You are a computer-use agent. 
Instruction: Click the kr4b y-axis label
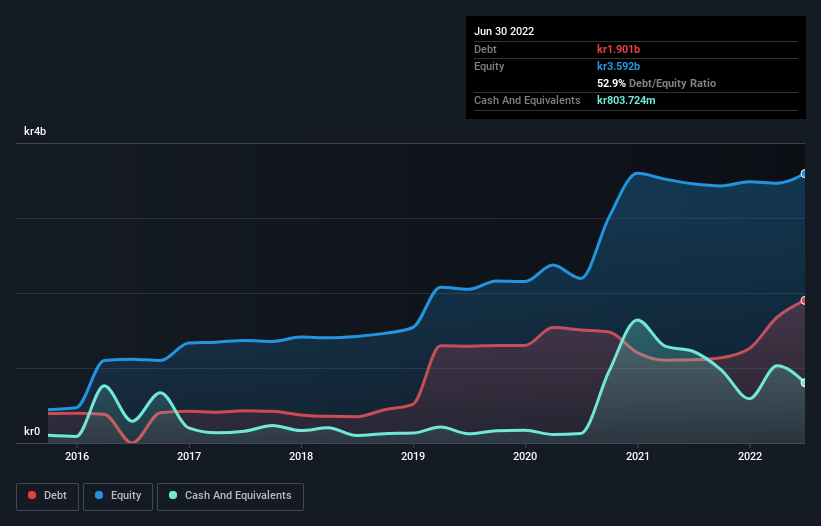pyautogui.click(x=35, y=131)
